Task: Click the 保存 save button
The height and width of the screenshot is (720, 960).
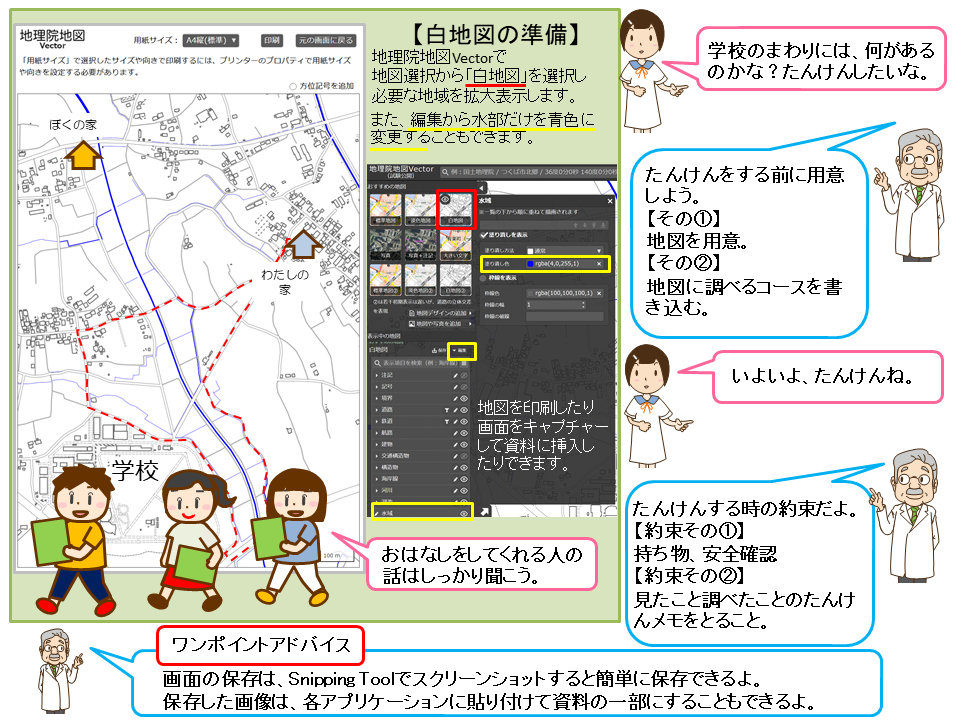Action: 439,350
